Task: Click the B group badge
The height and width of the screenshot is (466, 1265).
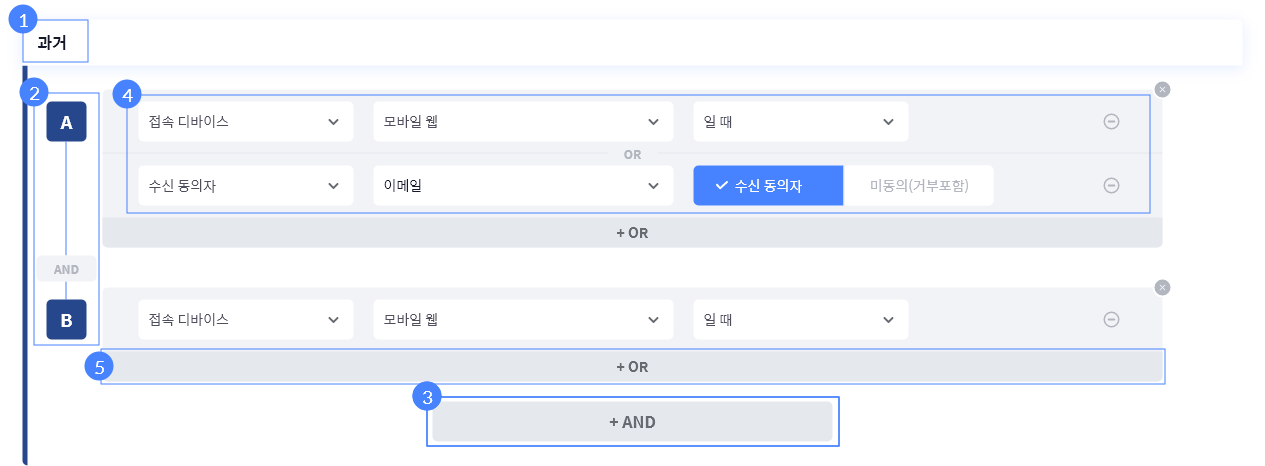Action: pyautogui.click(x=66, y=320)
